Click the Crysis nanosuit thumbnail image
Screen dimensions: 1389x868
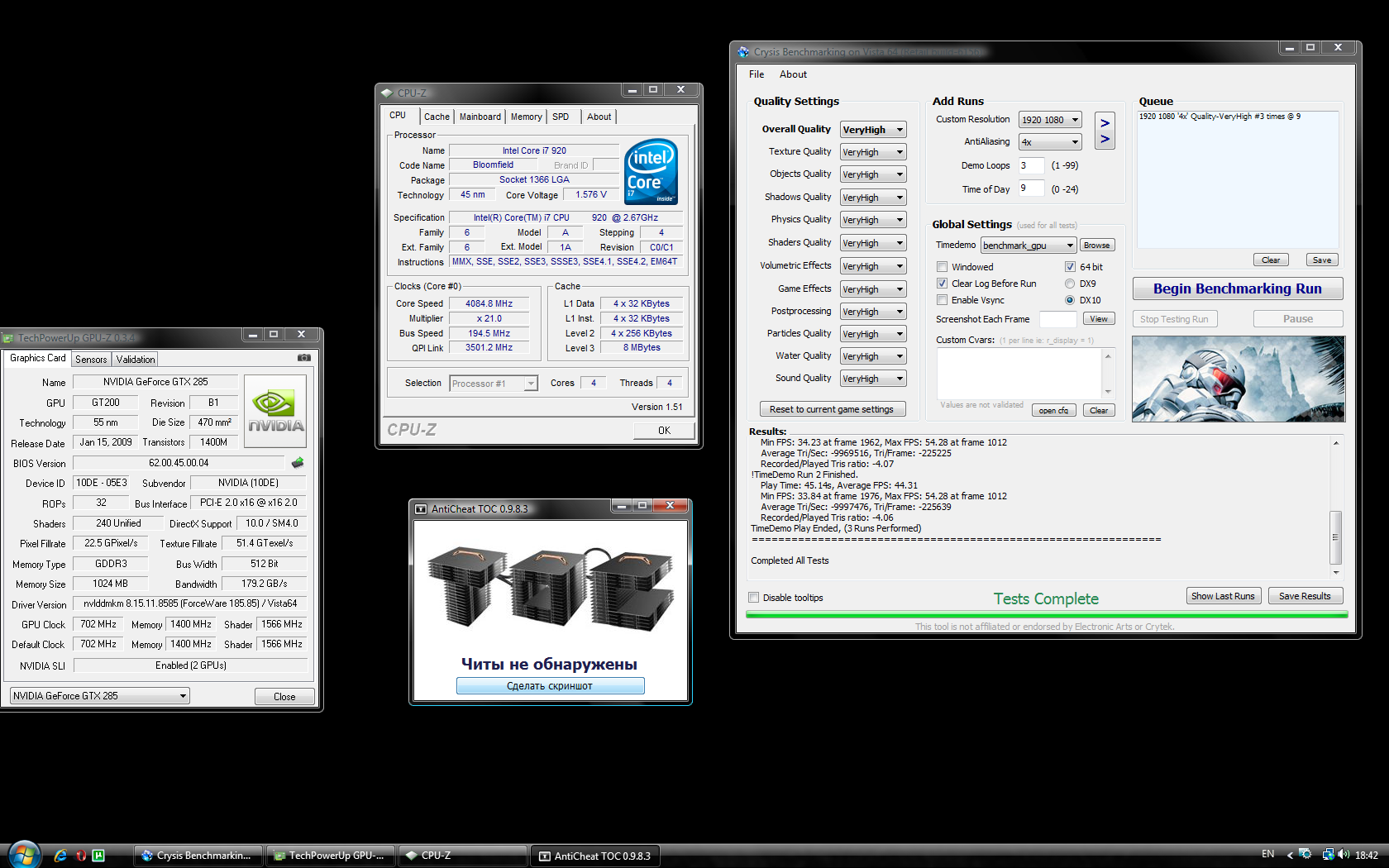tap(1239, 379)
